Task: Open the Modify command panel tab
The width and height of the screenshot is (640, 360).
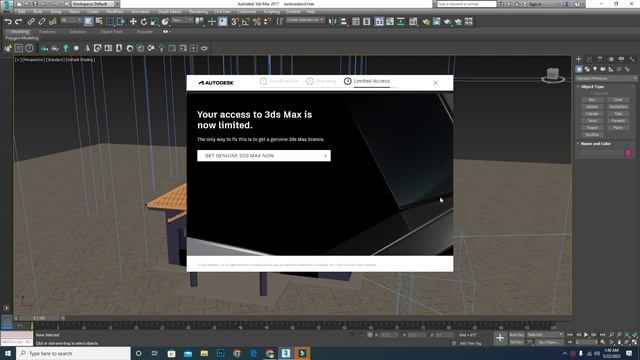Action: [x=589, y=60]
